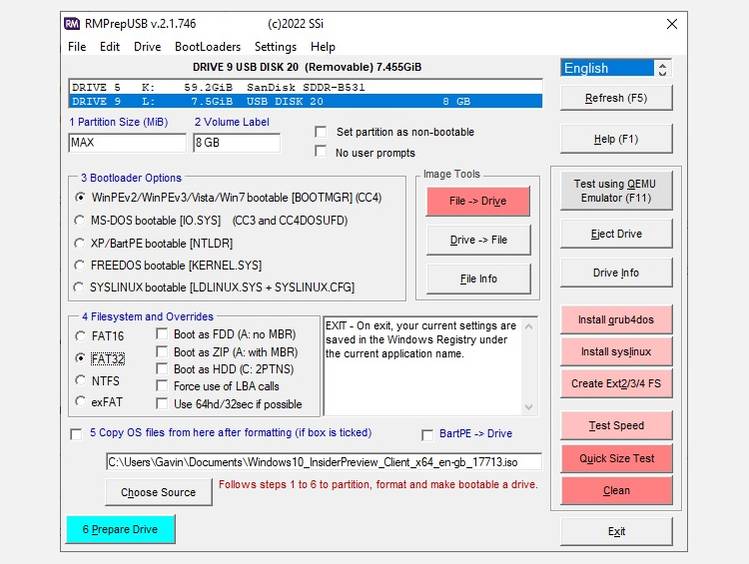Click the Exit button
Screen dimensions: 749x564
616,531
